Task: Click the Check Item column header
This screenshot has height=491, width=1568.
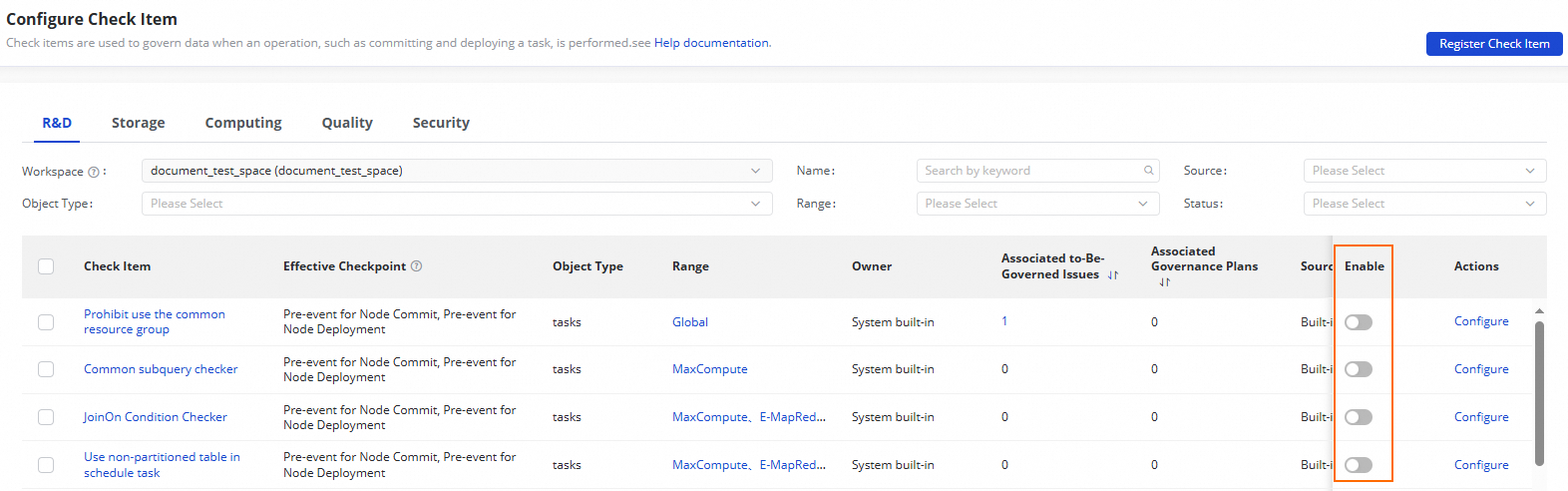Action: tap(117, 266)
